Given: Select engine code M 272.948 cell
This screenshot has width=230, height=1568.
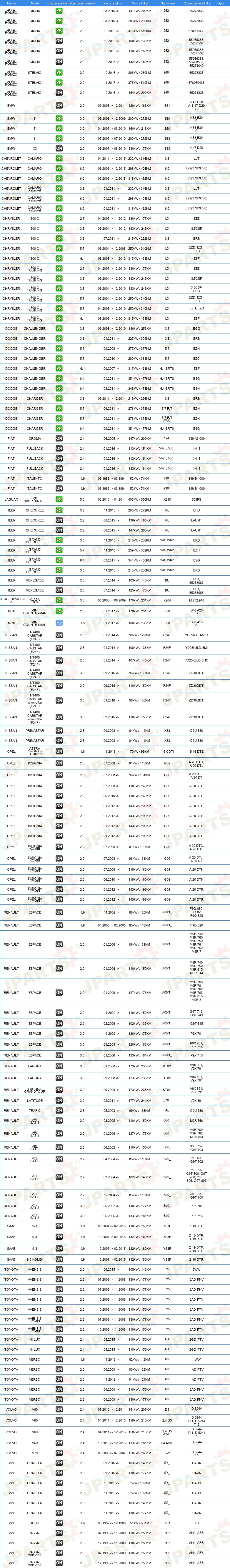Looking at the screenshot, I should click(196, 601).
